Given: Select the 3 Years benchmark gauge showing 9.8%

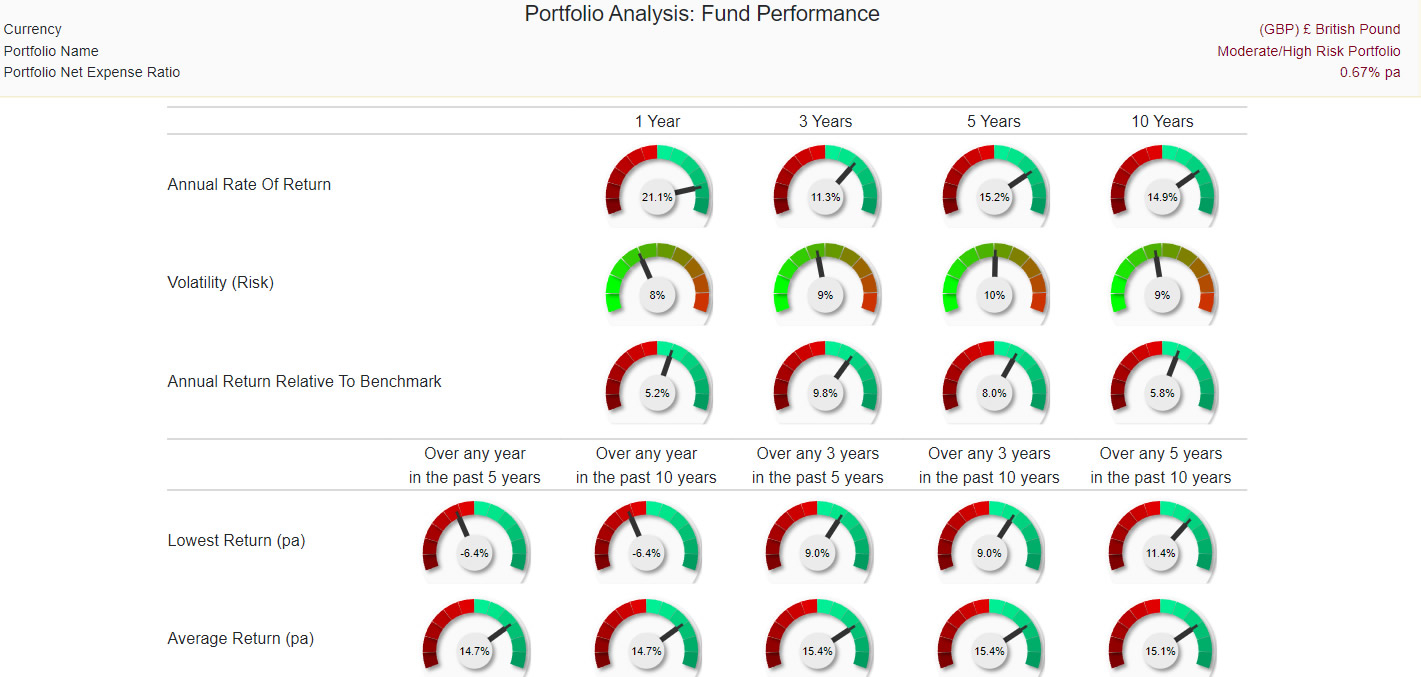Looking at the screenshot, I should coord(825,382).
